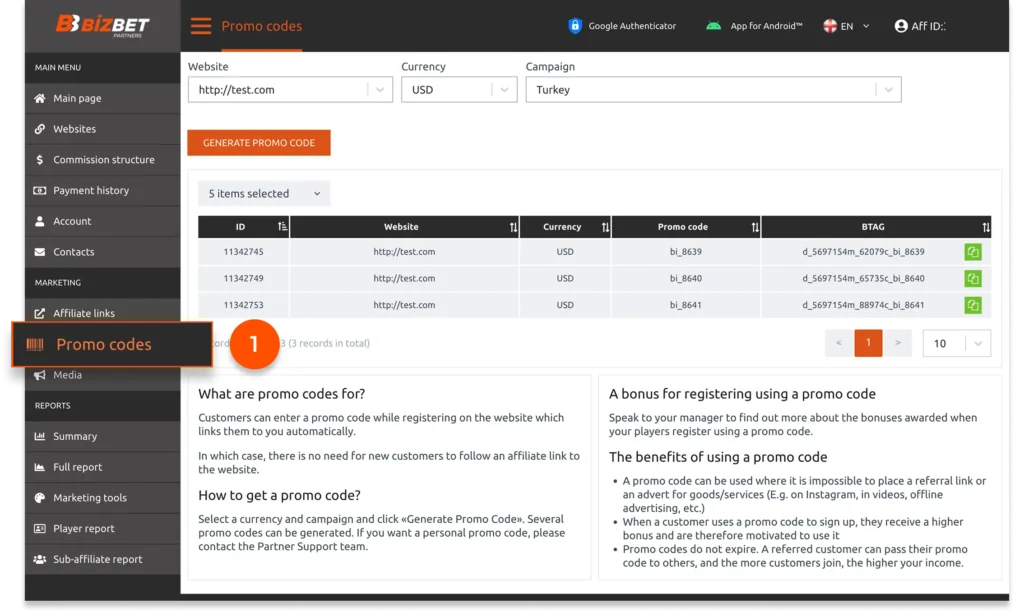
Task: Click 'How to get a promo code?' heading
Action: 280,495
